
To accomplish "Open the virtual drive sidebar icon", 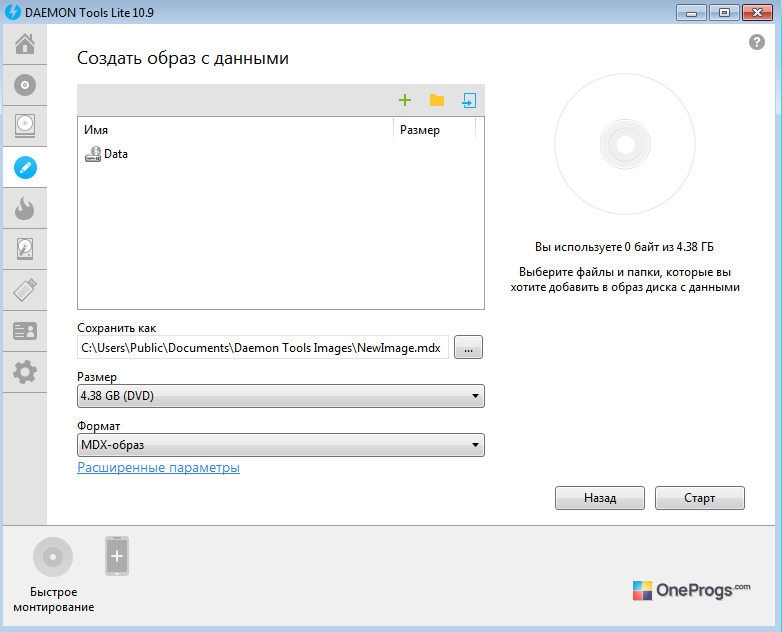I will (x=25, y=126).
